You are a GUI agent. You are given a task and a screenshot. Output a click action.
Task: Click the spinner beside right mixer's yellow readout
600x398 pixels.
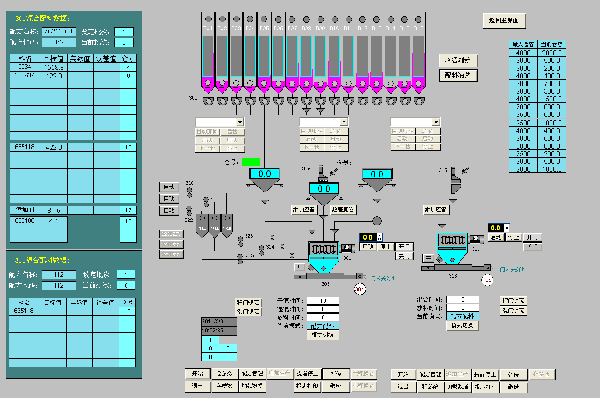(507, 228)
